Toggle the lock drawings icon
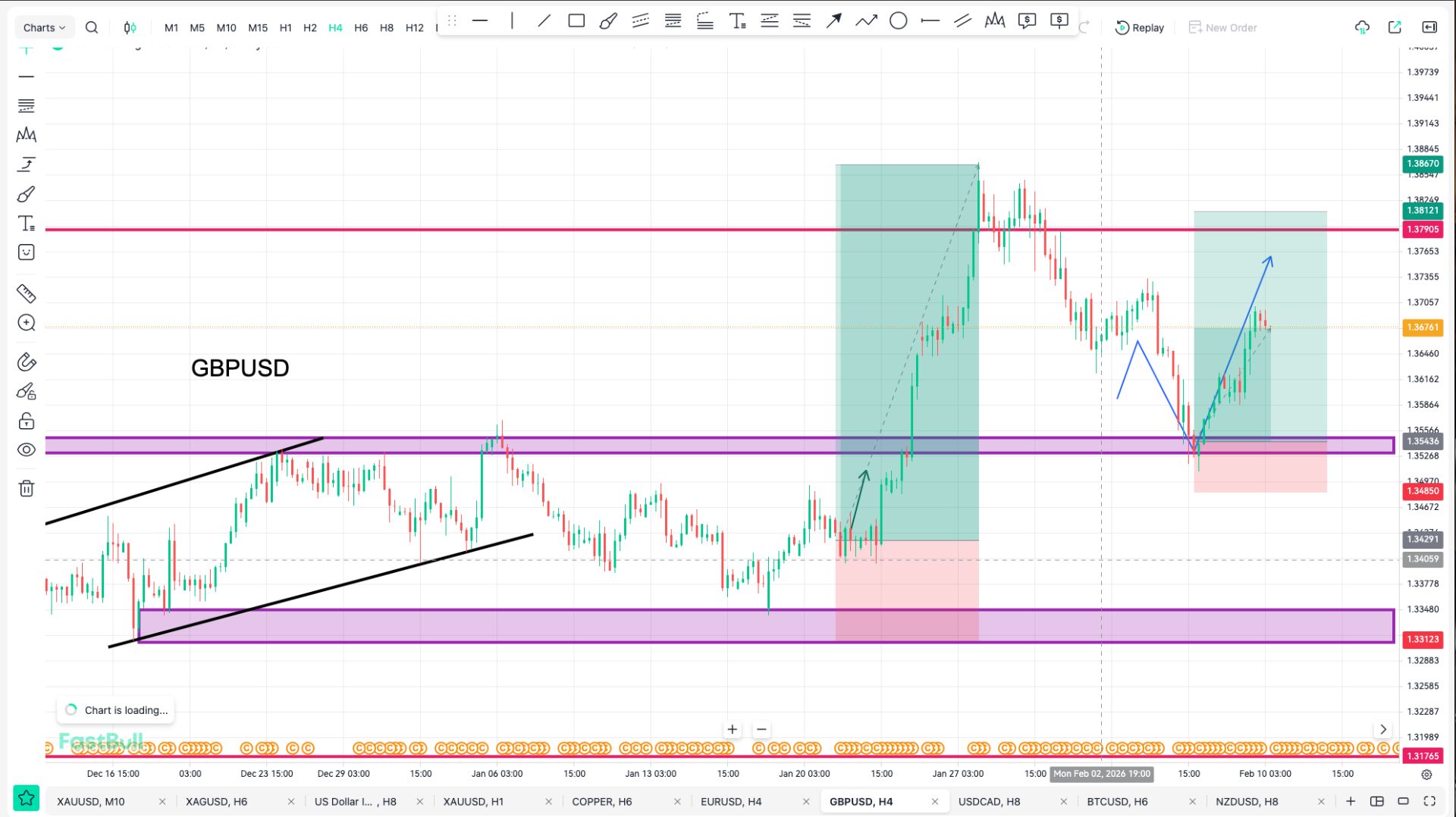Image resolution: width=1456 pixels, height=817 pixels. click(x=27, y=421)
